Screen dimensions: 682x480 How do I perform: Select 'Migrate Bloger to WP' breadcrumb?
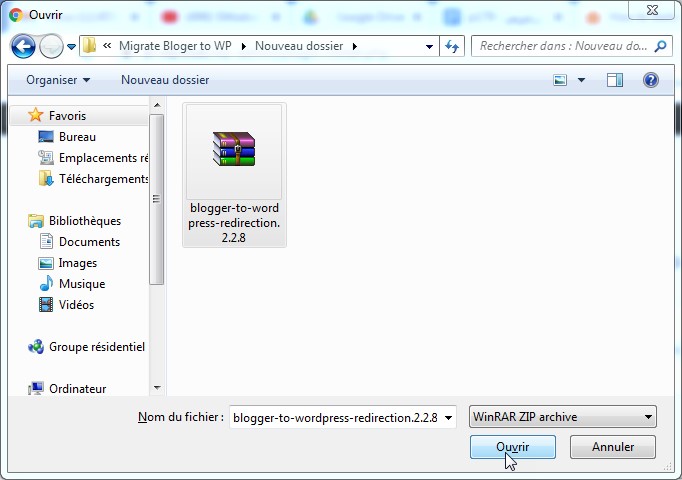[175, 46]
